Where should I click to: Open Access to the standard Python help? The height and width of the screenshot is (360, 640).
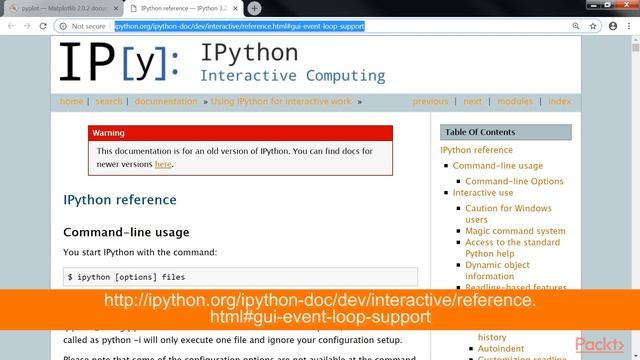[x=512, y=248]
